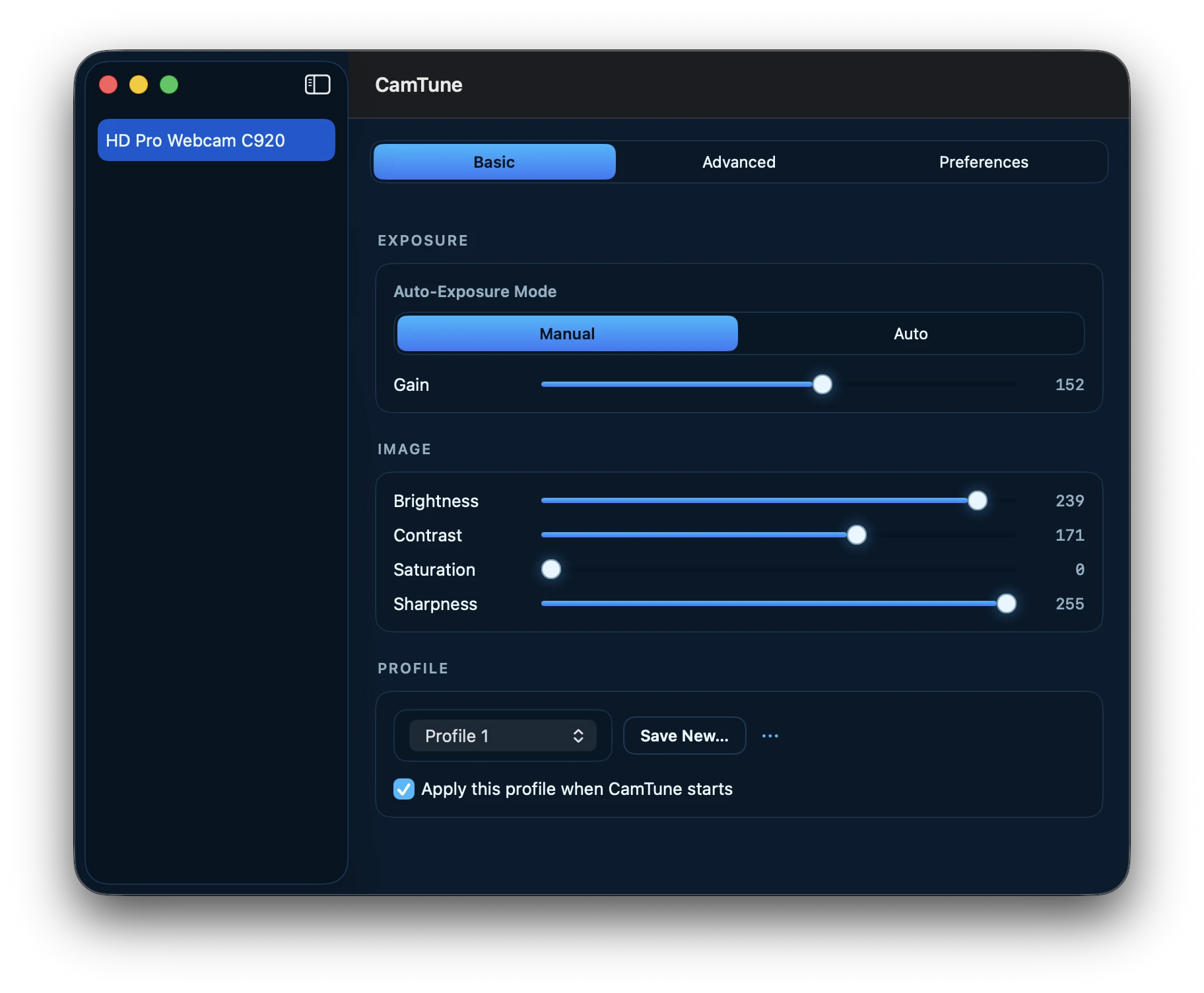Open the Profile 1 dropdown
1204x993 pixels.
[503, 736]
